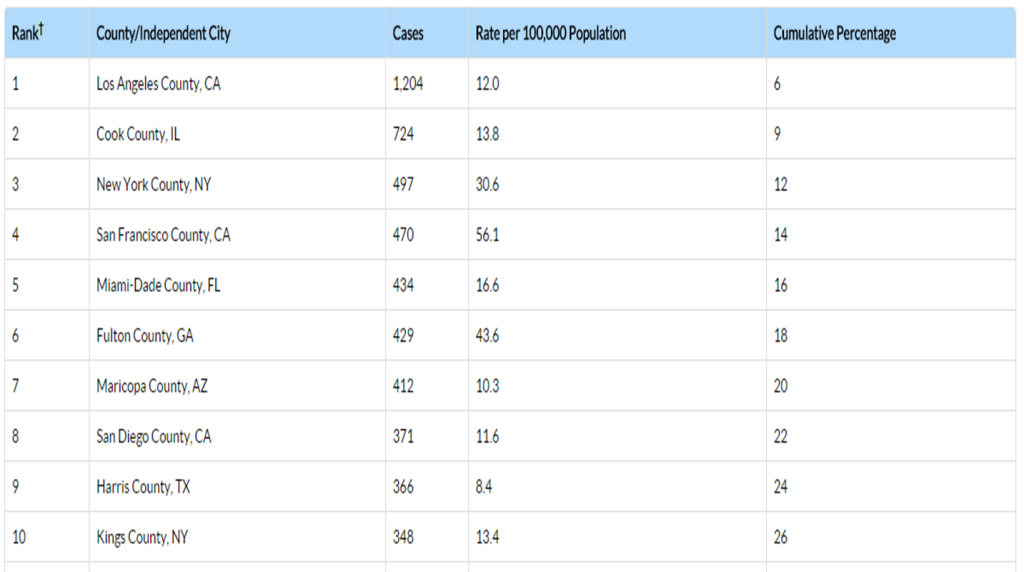Click the 724 cases value
The image size is (1024, 572).
coord(403,134)
